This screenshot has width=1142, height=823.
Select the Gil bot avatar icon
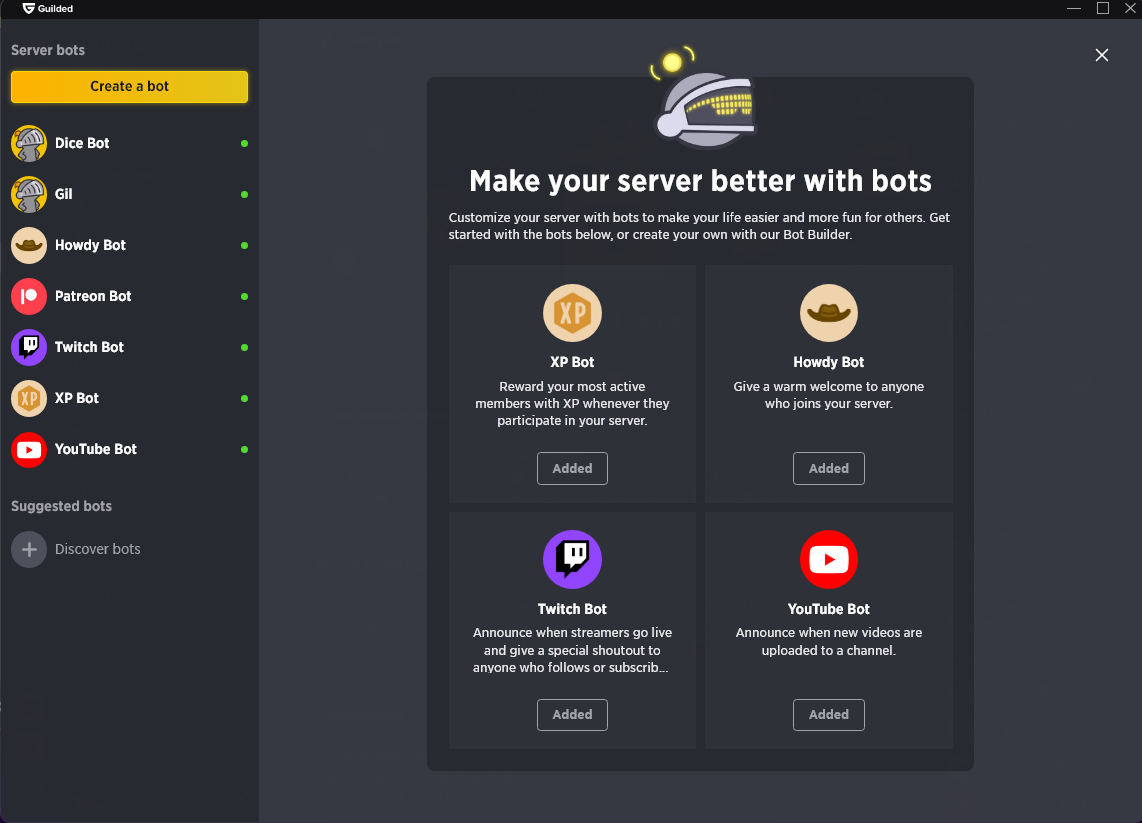(29, 194)
